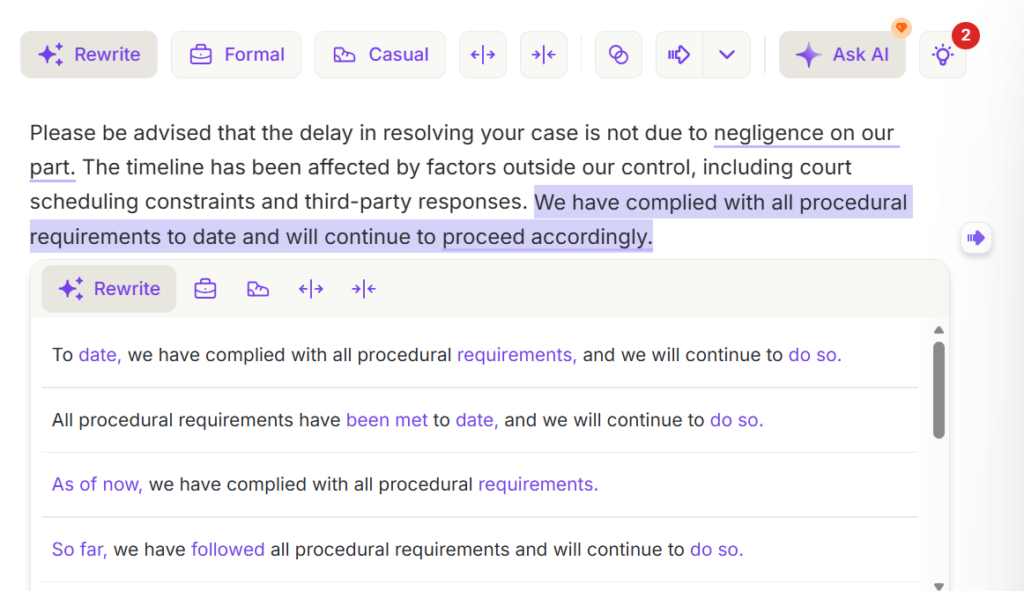
Task: Select Shorten icon in the suggestion panel
Action: (364, 289)
